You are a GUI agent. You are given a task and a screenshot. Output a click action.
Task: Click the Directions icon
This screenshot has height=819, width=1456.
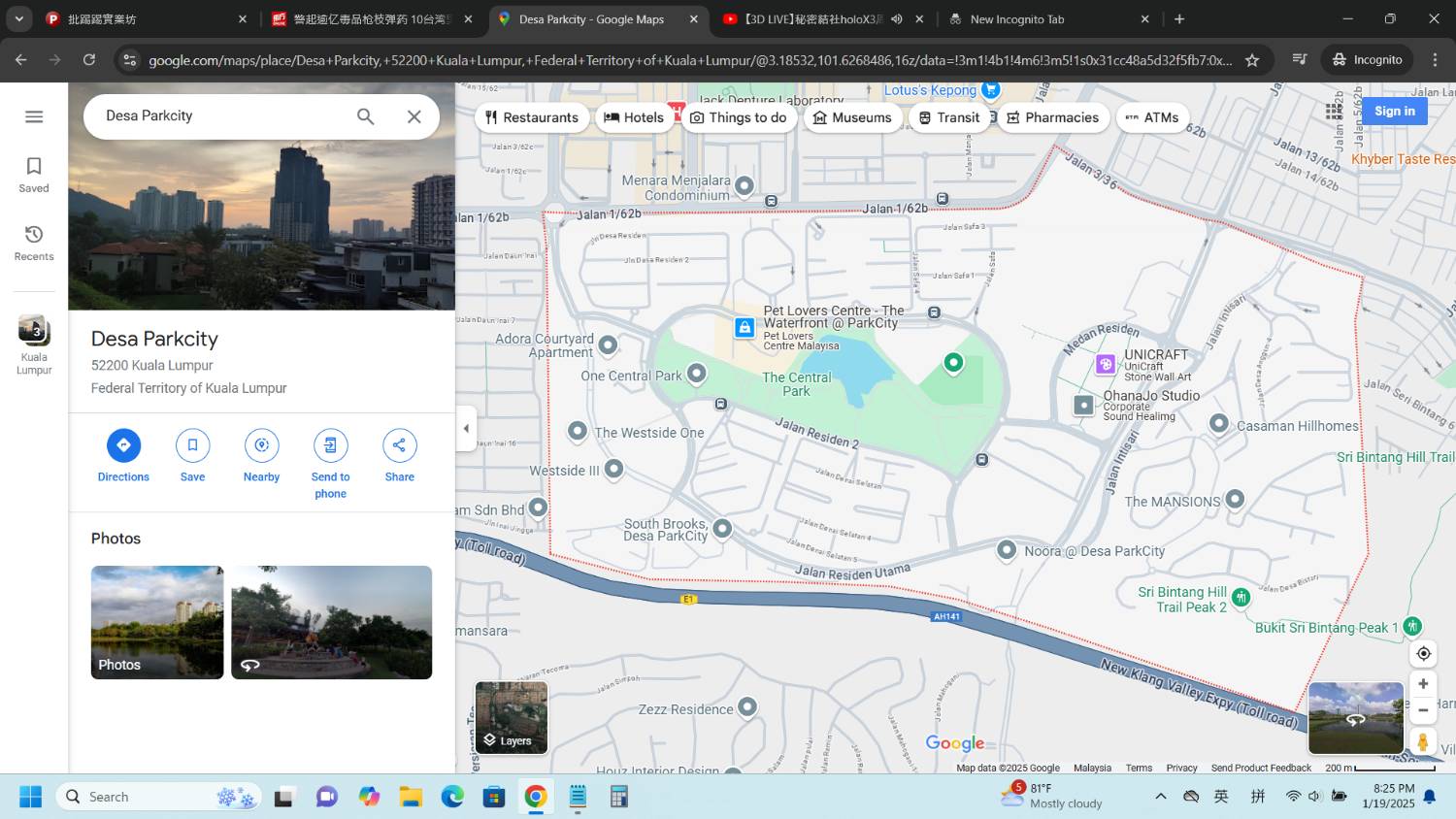coord(123,445)
